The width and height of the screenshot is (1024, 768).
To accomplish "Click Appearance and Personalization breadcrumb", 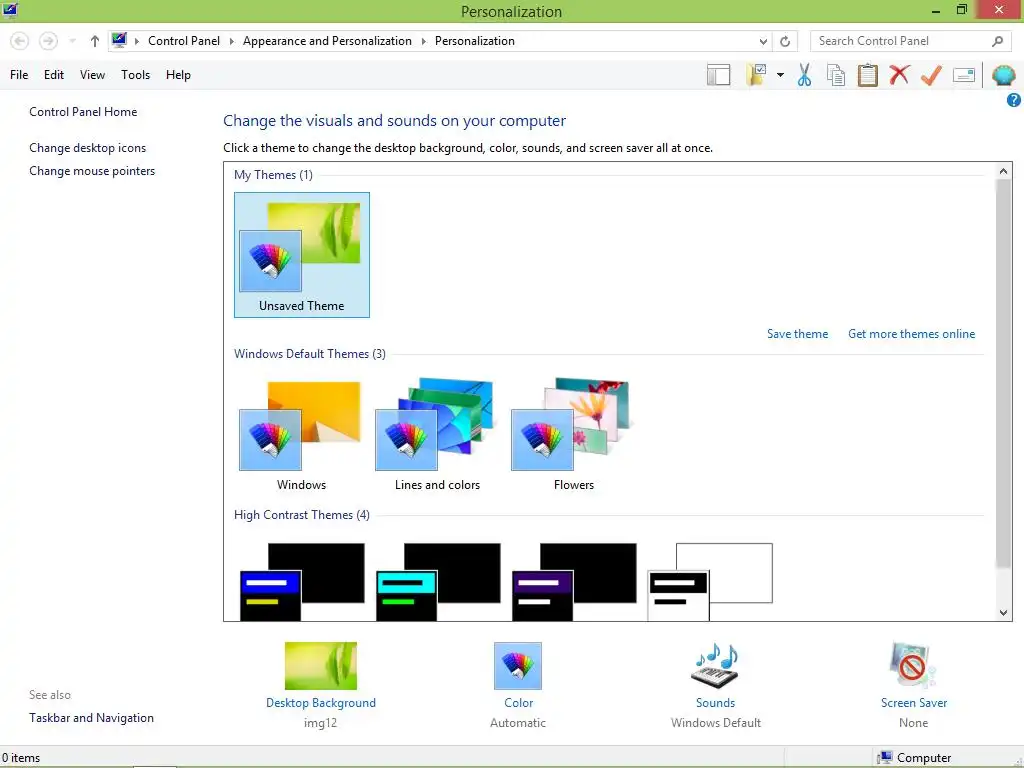I will click(x=327, y=41).
